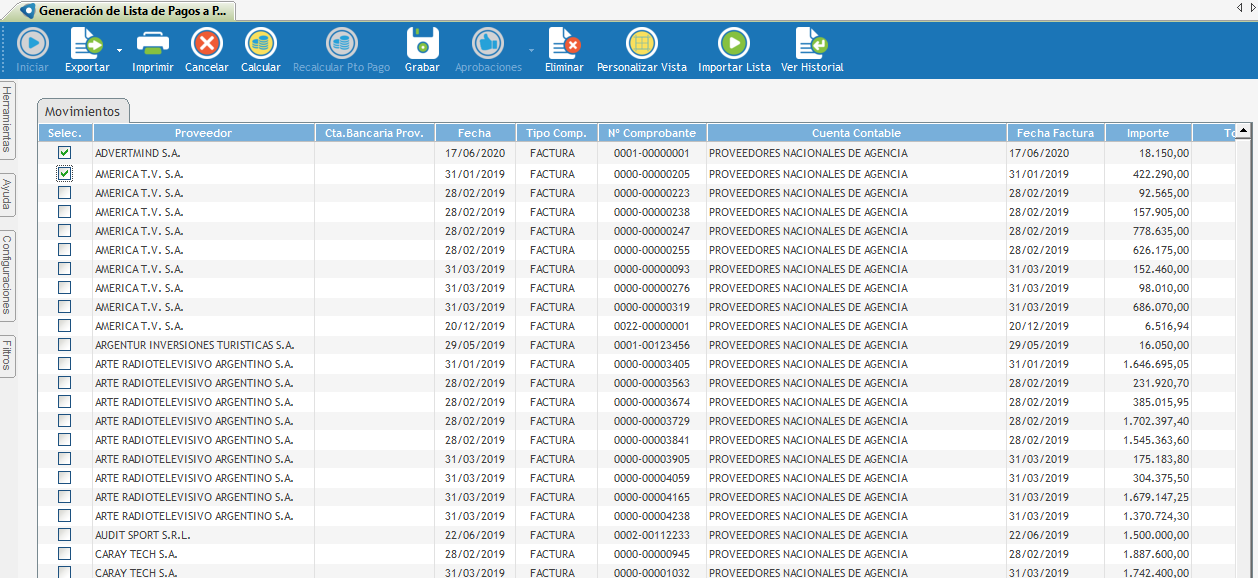Click the Importar Lista icon

pyautogui.click(x=734, y=44)
